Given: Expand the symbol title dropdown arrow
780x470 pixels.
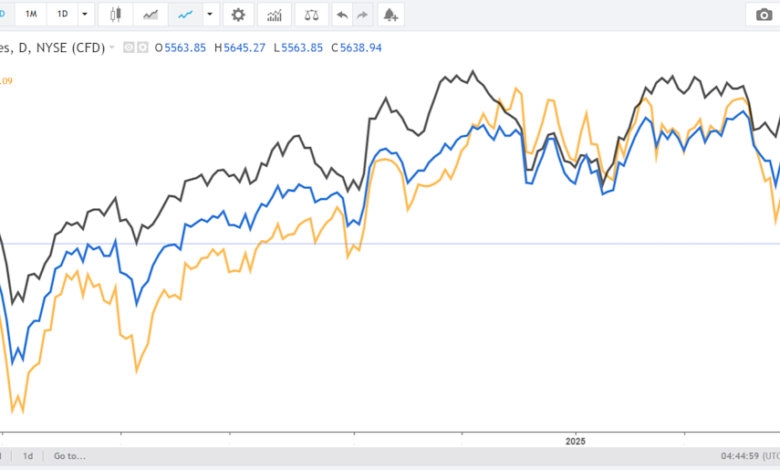Looking at the screenshot, I should click(x=112, y=47).
